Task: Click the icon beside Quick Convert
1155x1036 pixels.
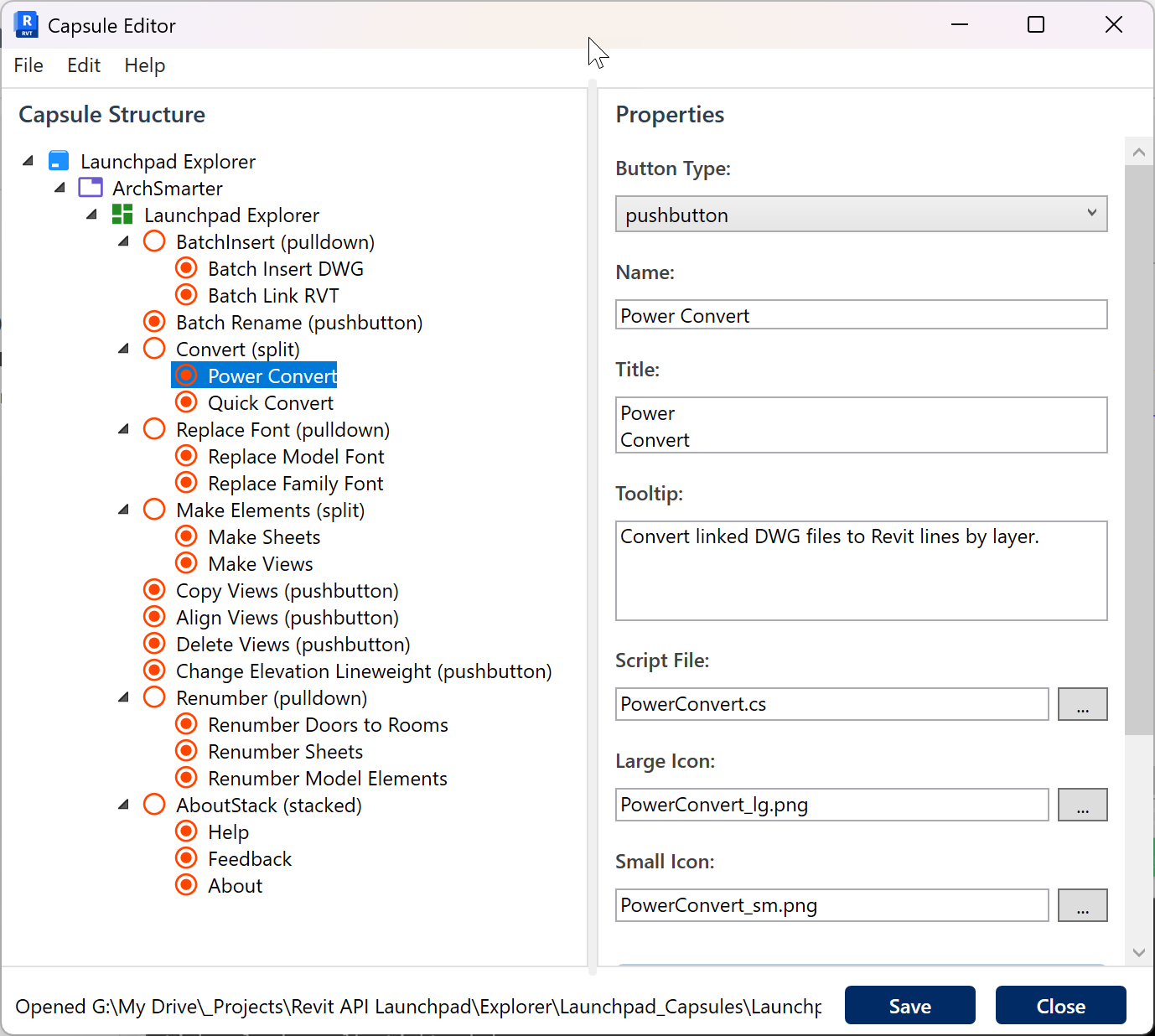Action: [186, 402]
